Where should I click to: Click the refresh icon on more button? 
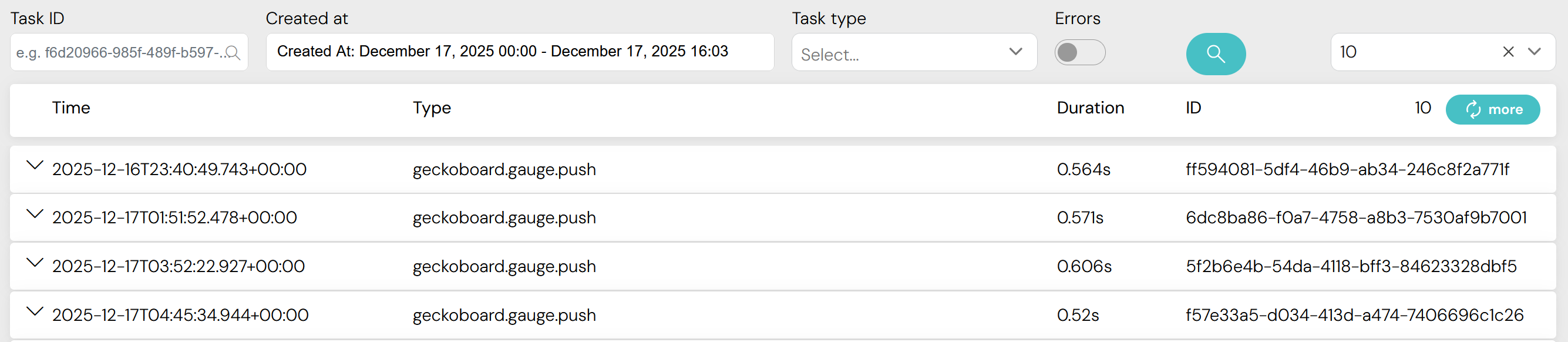tap(1473, 109)
